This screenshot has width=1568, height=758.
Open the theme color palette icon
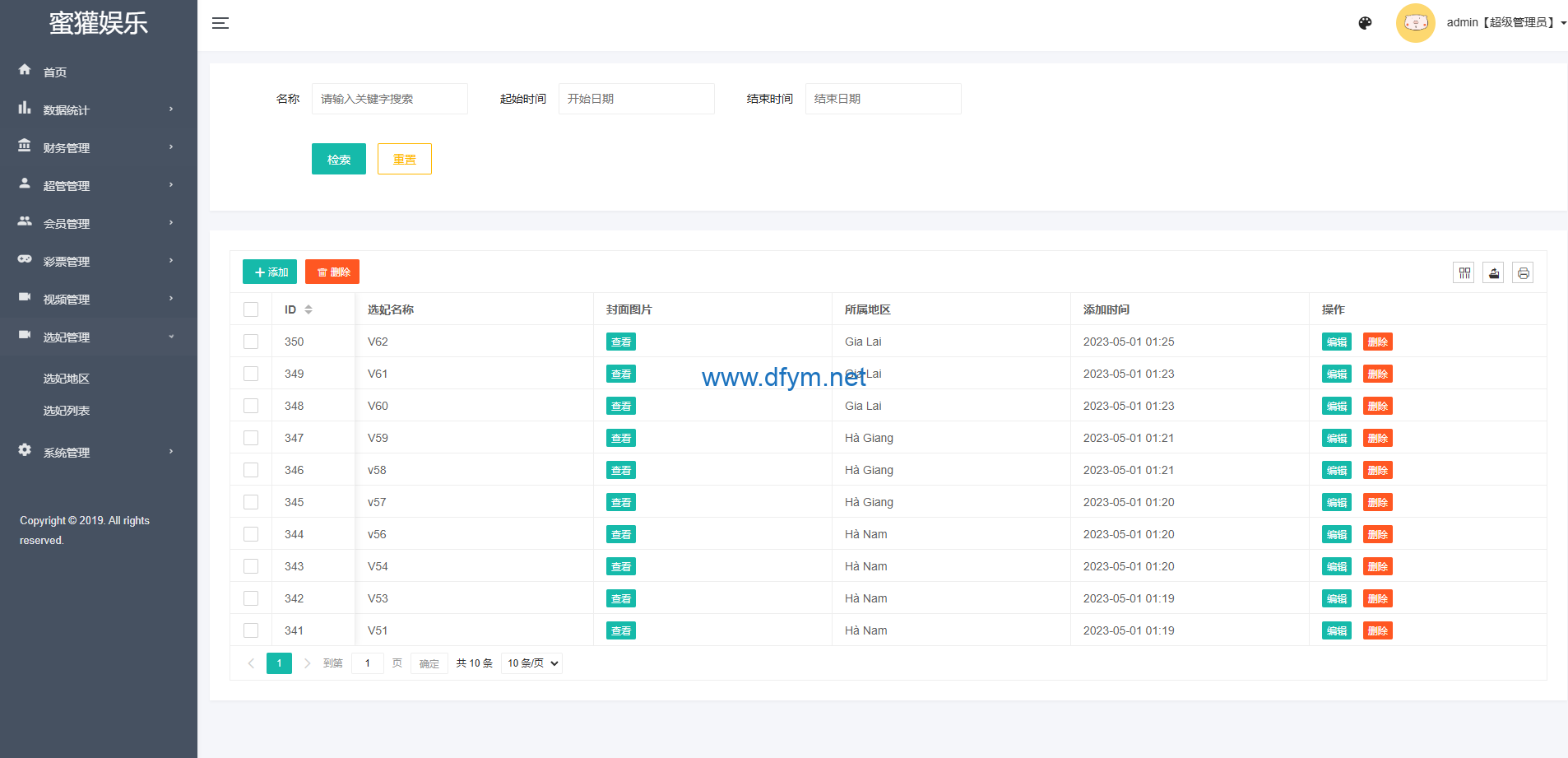coord(1365,23)
